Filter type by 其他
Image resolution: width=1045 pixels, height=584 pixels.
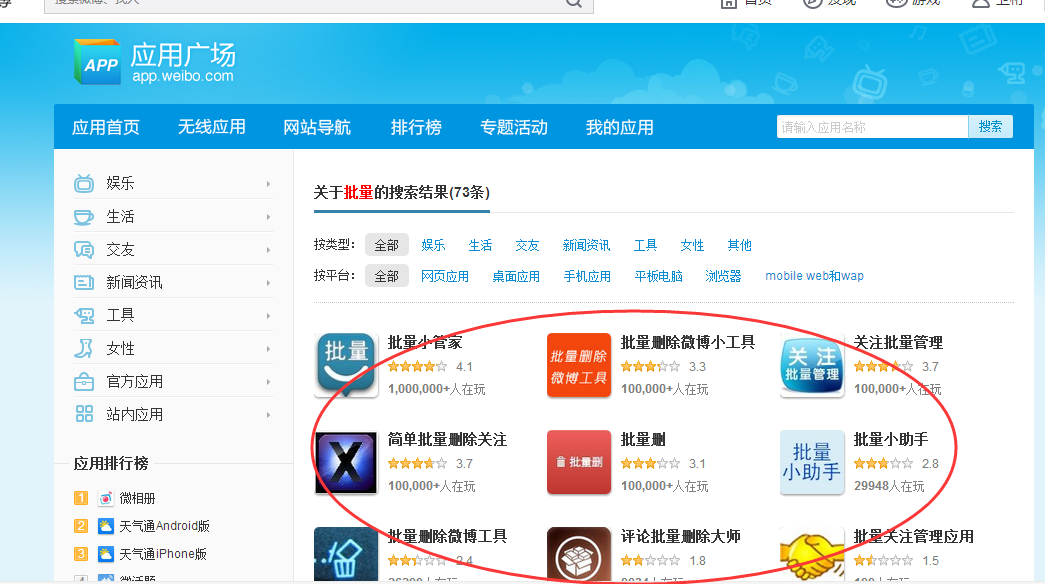[x=739, y=245]
